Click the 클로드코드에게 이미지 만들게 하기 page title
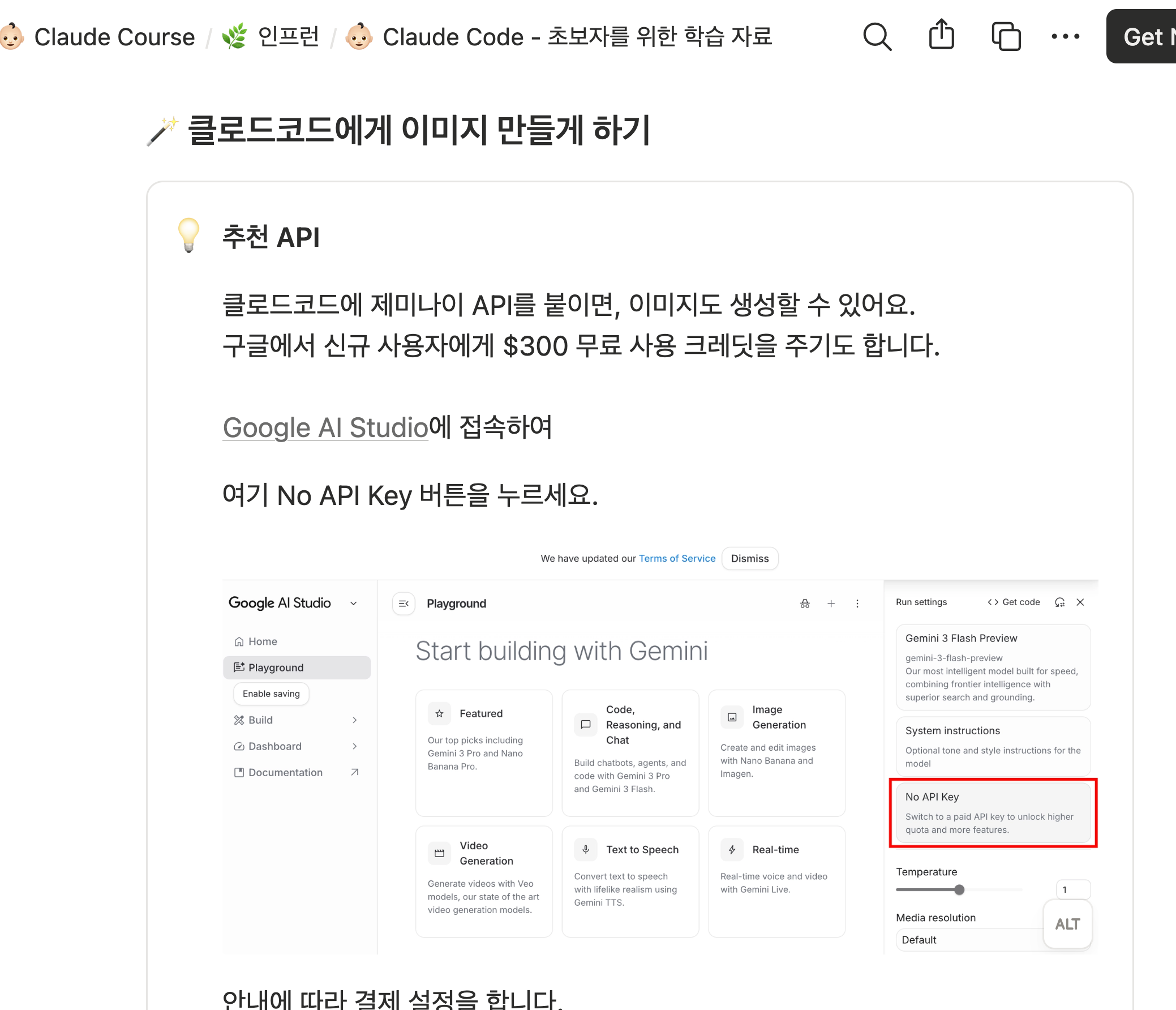 tap(418, 130)
